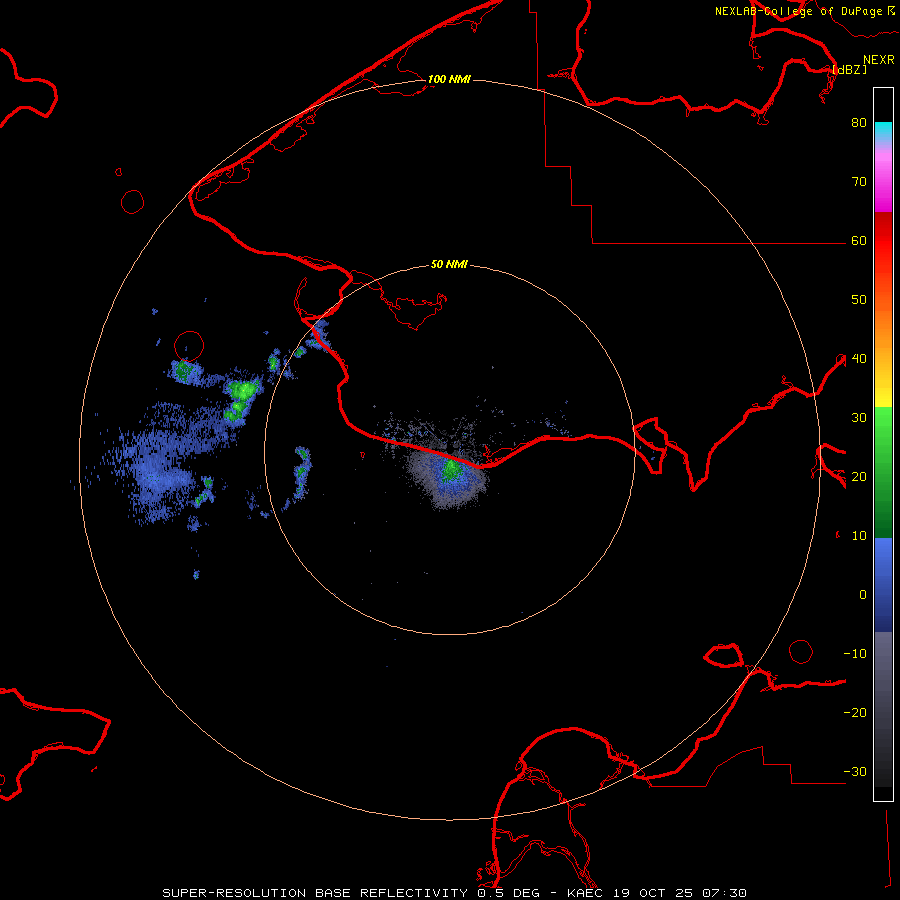
Task: Click the "50" dBZ scale value
Action: 859,300
